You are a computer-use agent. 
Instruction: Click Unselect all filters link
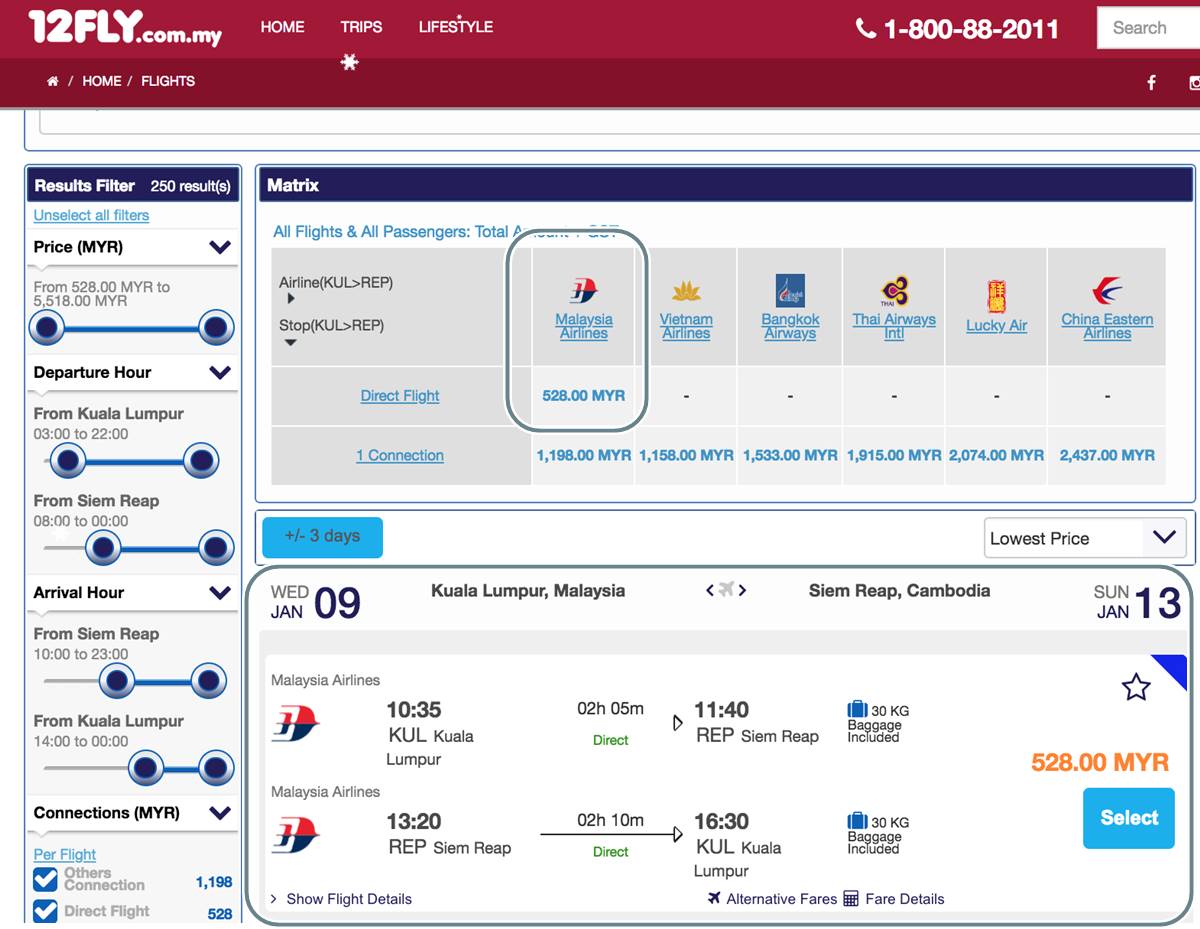pyautogui.click(x=91, y=215)
